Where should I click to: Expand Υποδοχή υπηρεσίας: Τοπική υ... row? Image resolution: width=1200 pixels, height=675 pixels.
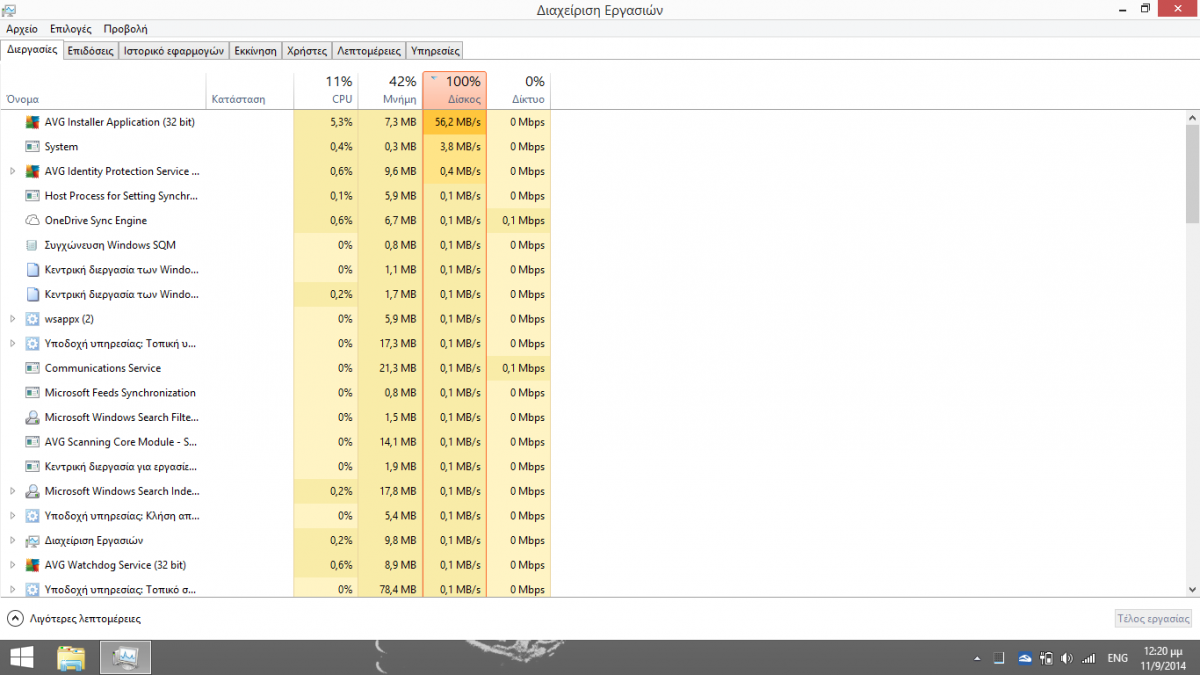tap(12, 343)
